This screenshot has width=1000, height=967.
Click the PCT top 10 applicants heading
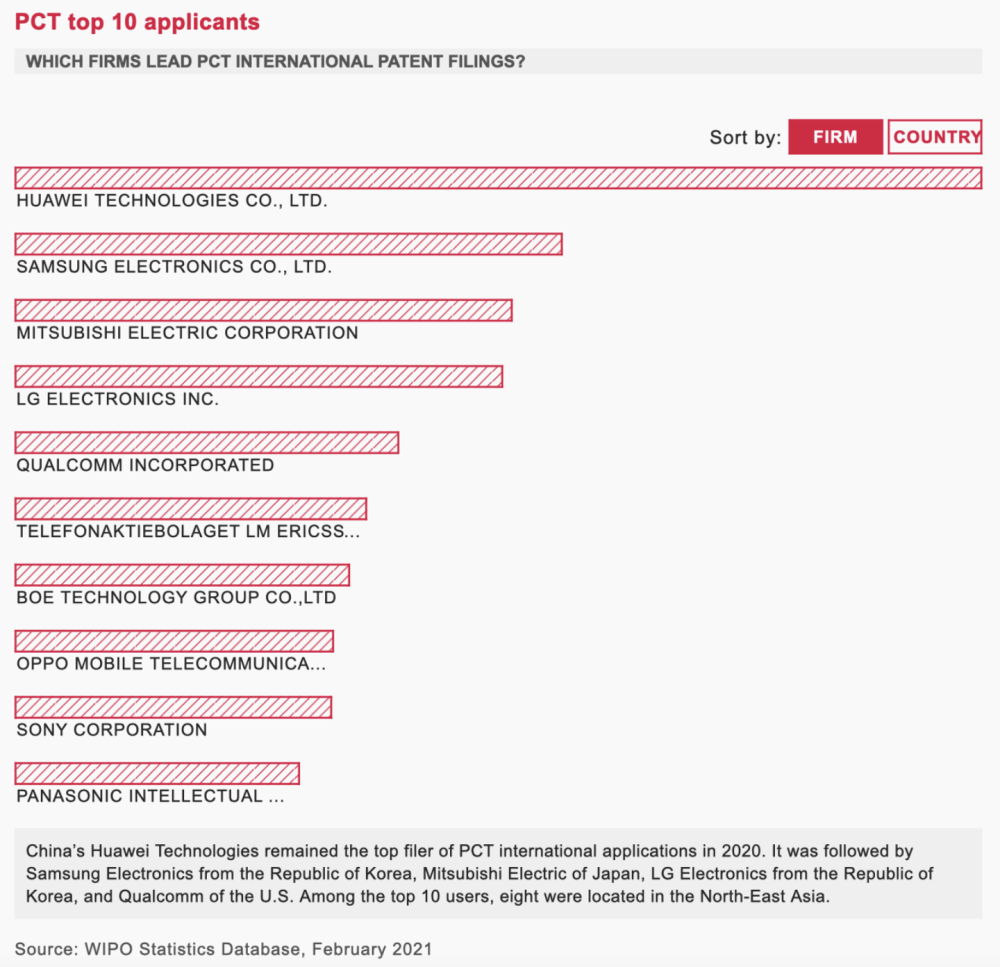click(137, 22)
